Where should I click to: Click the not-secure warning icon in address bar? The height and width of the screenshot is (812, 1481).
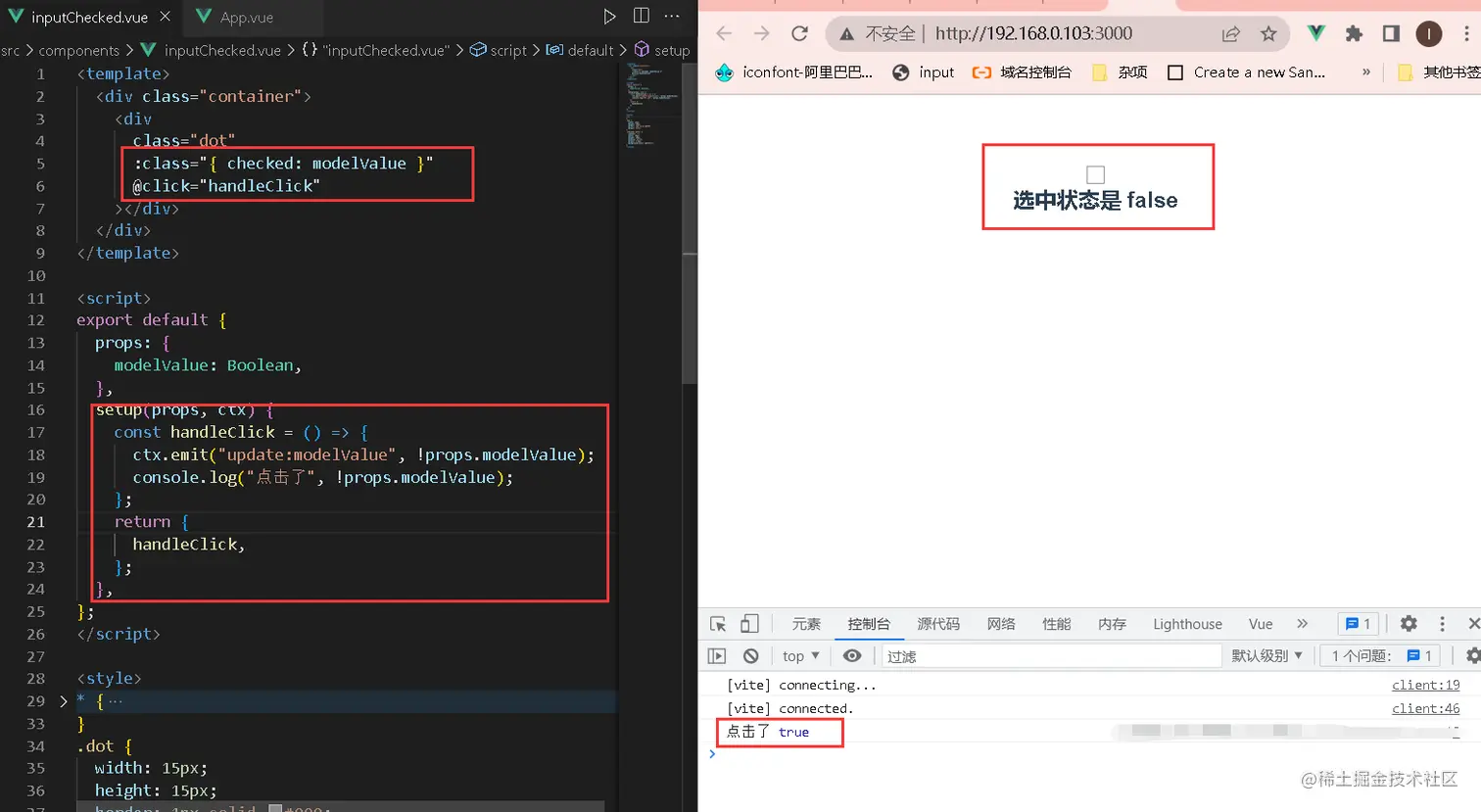(x=847, y=34)
